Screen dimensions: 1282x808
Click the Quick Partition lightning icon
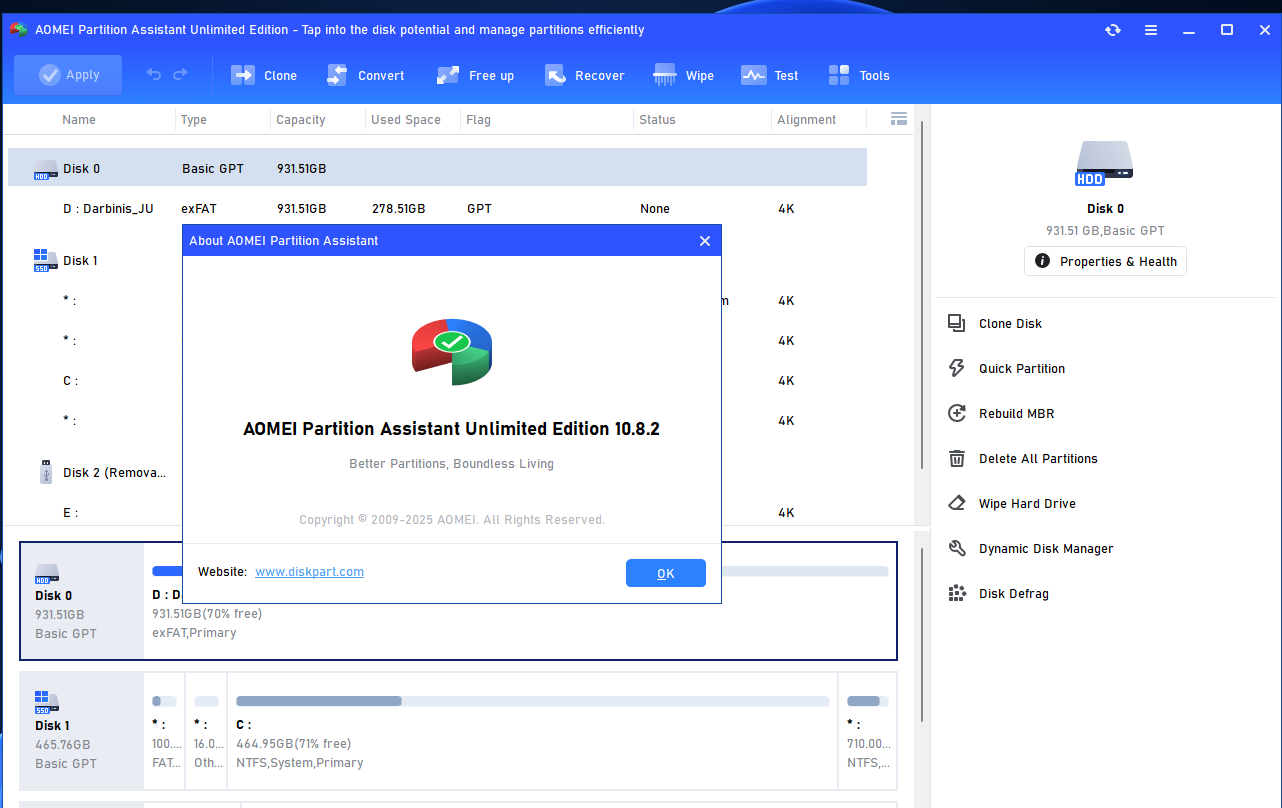pyautogui.click(x=957, y=369)
